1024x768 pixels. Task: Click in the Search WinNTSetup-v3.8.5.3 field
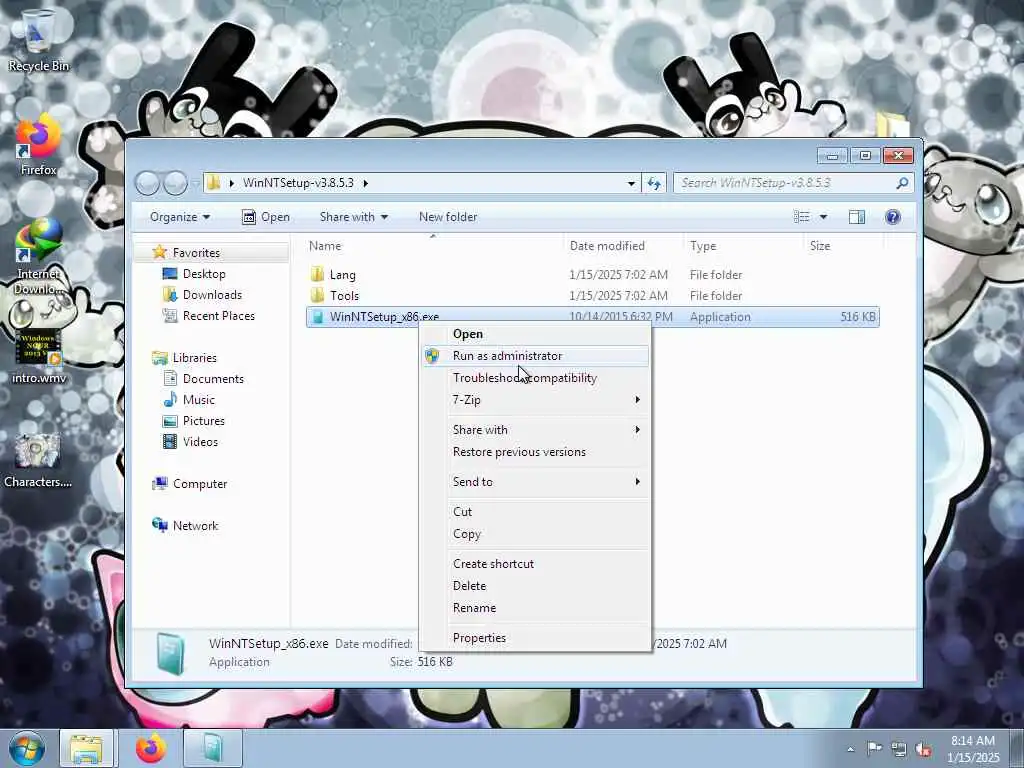pos(784,183)
